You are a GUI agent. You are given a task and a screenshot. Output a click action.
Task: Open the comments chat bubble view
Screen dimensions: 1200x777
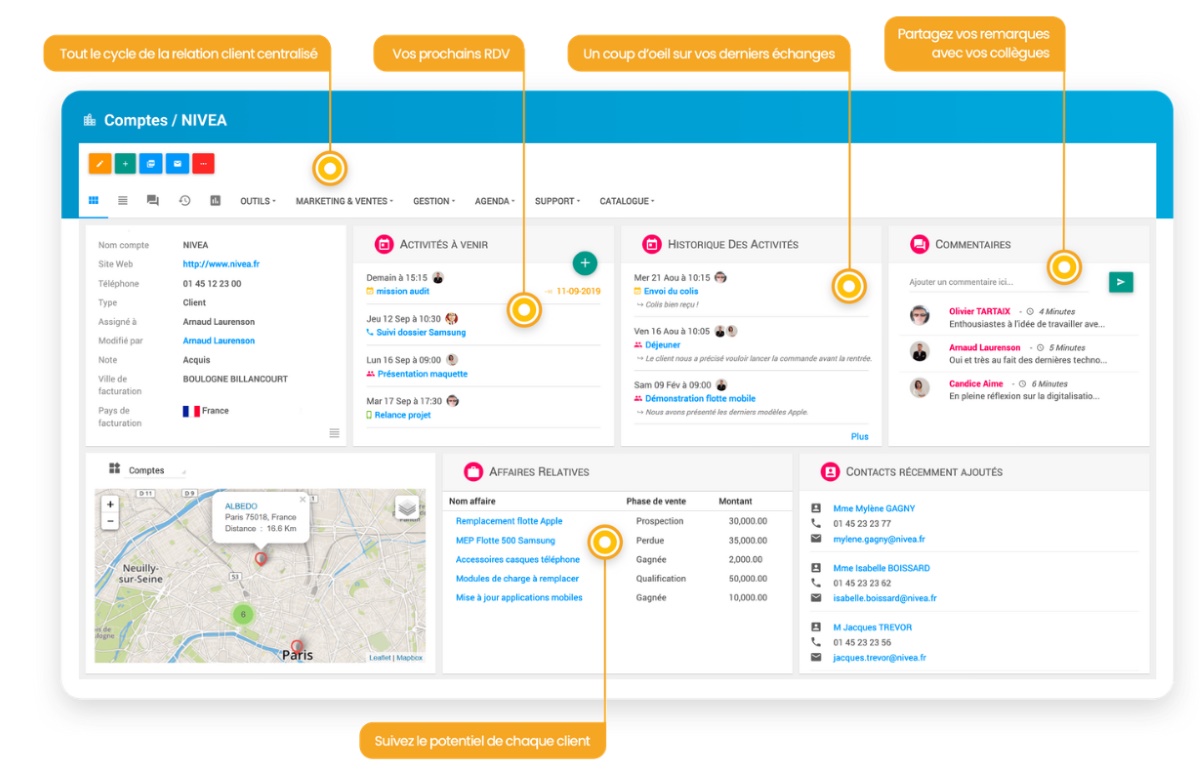[153, 201]
